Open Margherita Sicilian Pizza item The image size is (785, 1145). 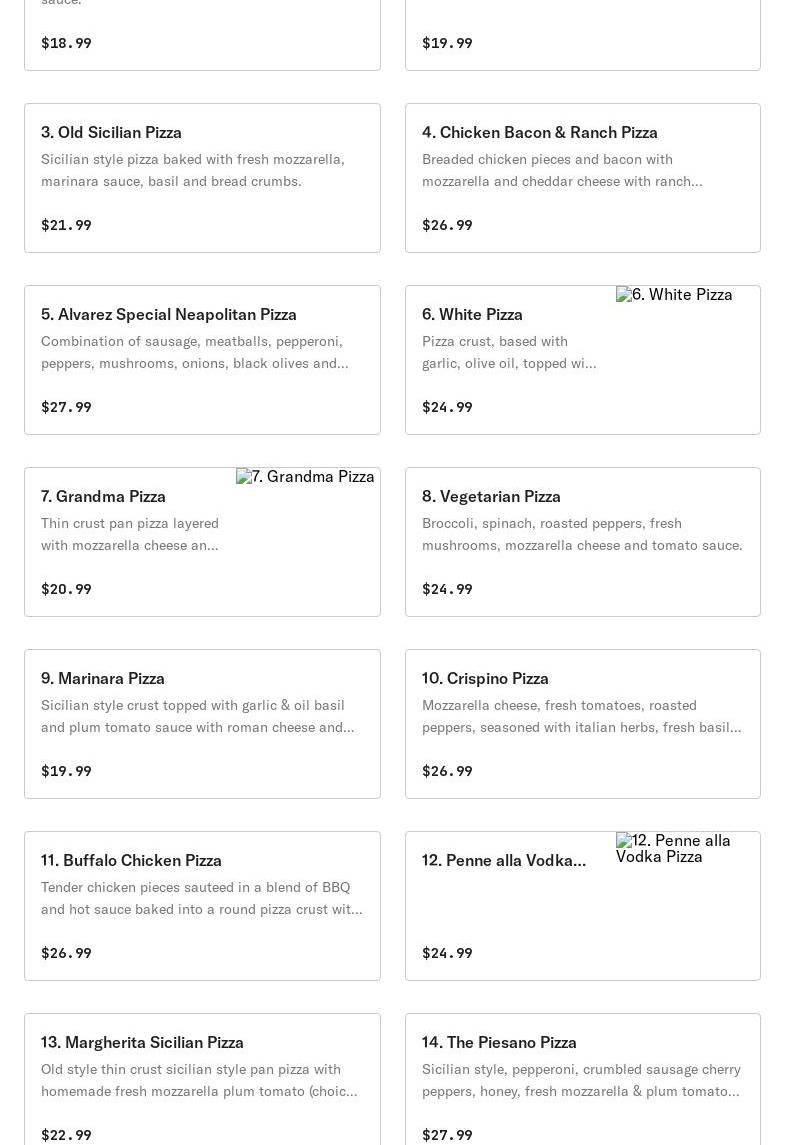click(x=142, y=1042)
